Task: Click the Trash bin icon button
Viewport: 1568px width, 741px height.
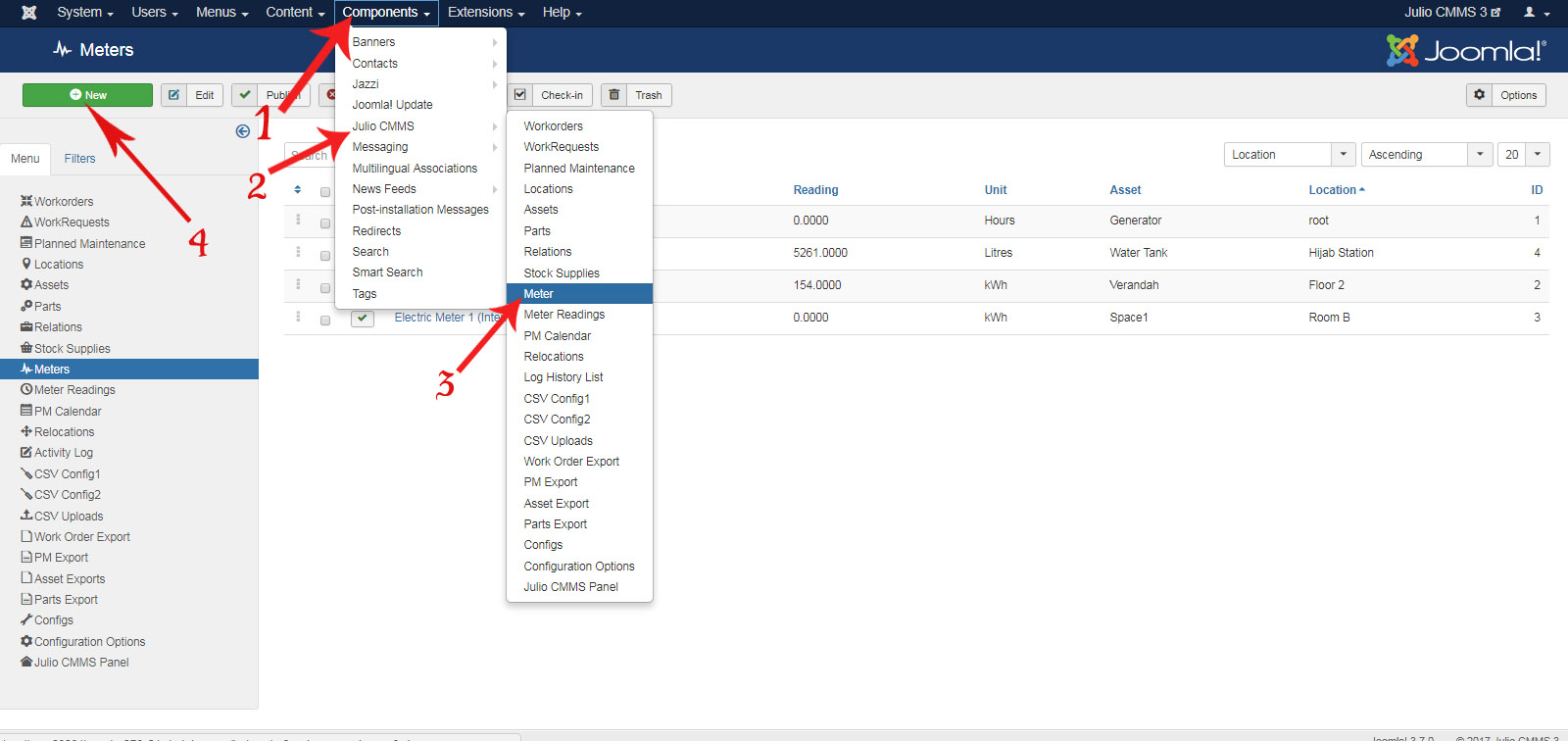Action: point(614,95)
